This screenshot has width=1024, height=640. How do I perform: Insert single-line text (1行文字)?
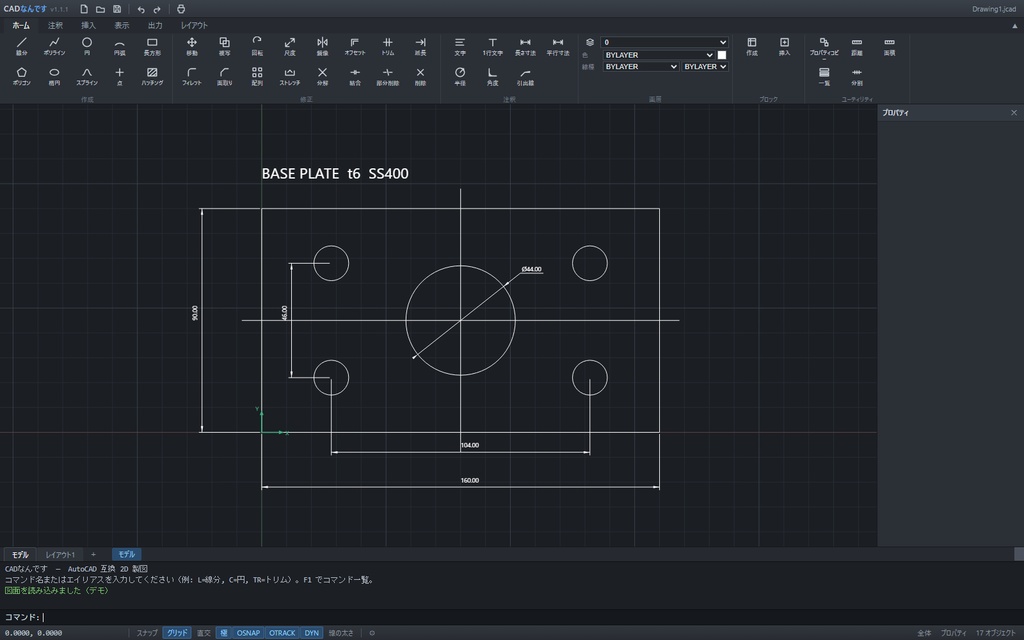(492, 46)
